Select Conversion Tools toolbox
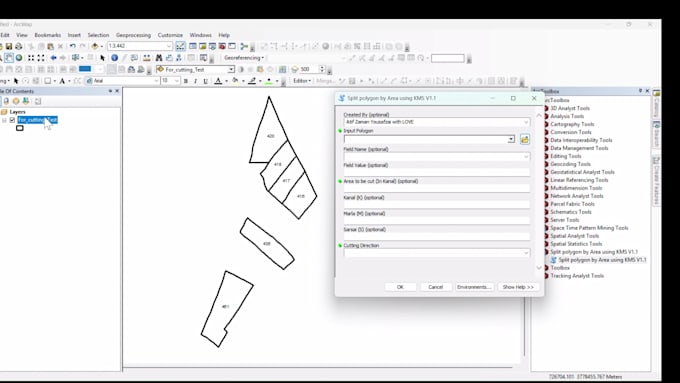 pos(571,132)
